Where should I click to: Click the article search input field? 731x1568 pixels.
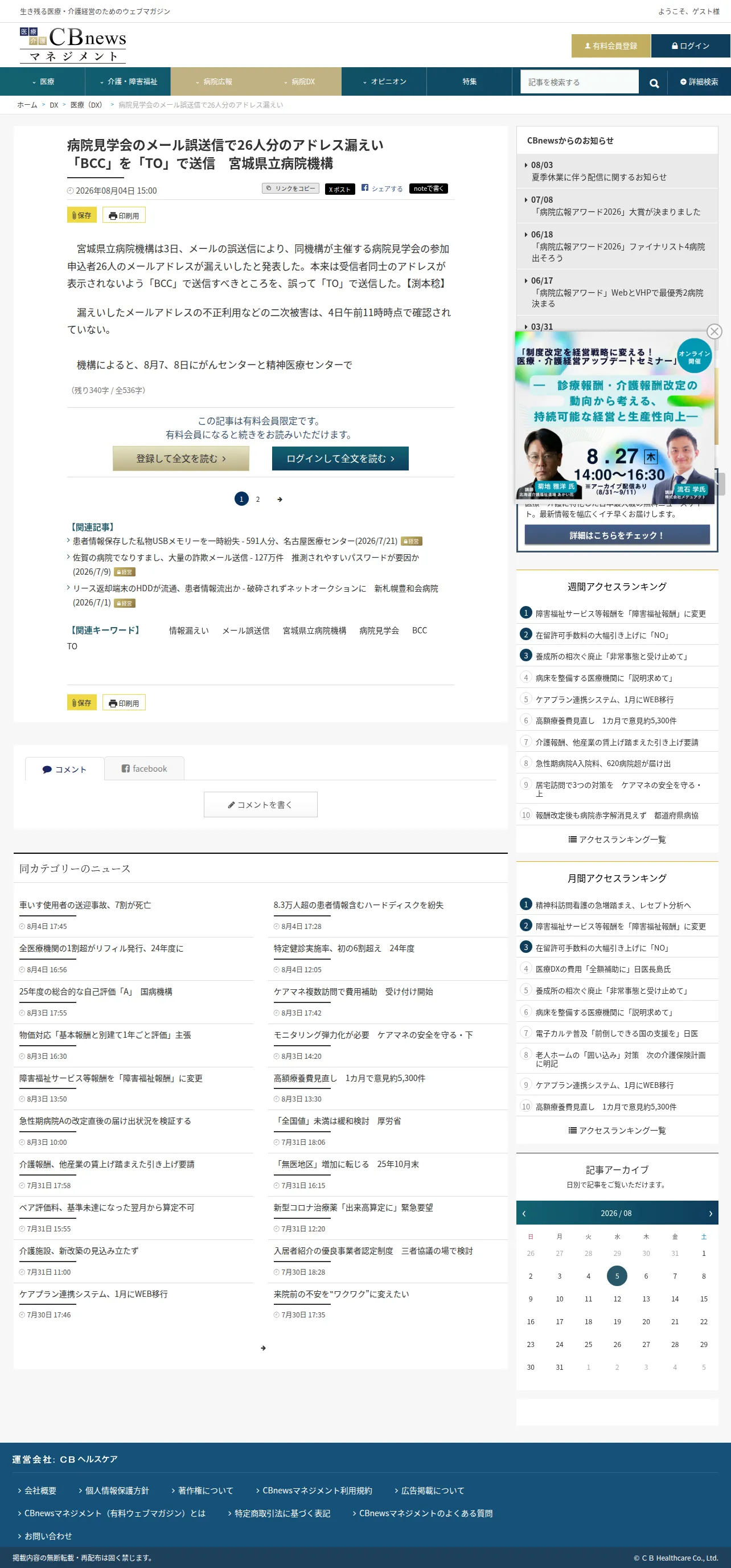coord(580,82)
